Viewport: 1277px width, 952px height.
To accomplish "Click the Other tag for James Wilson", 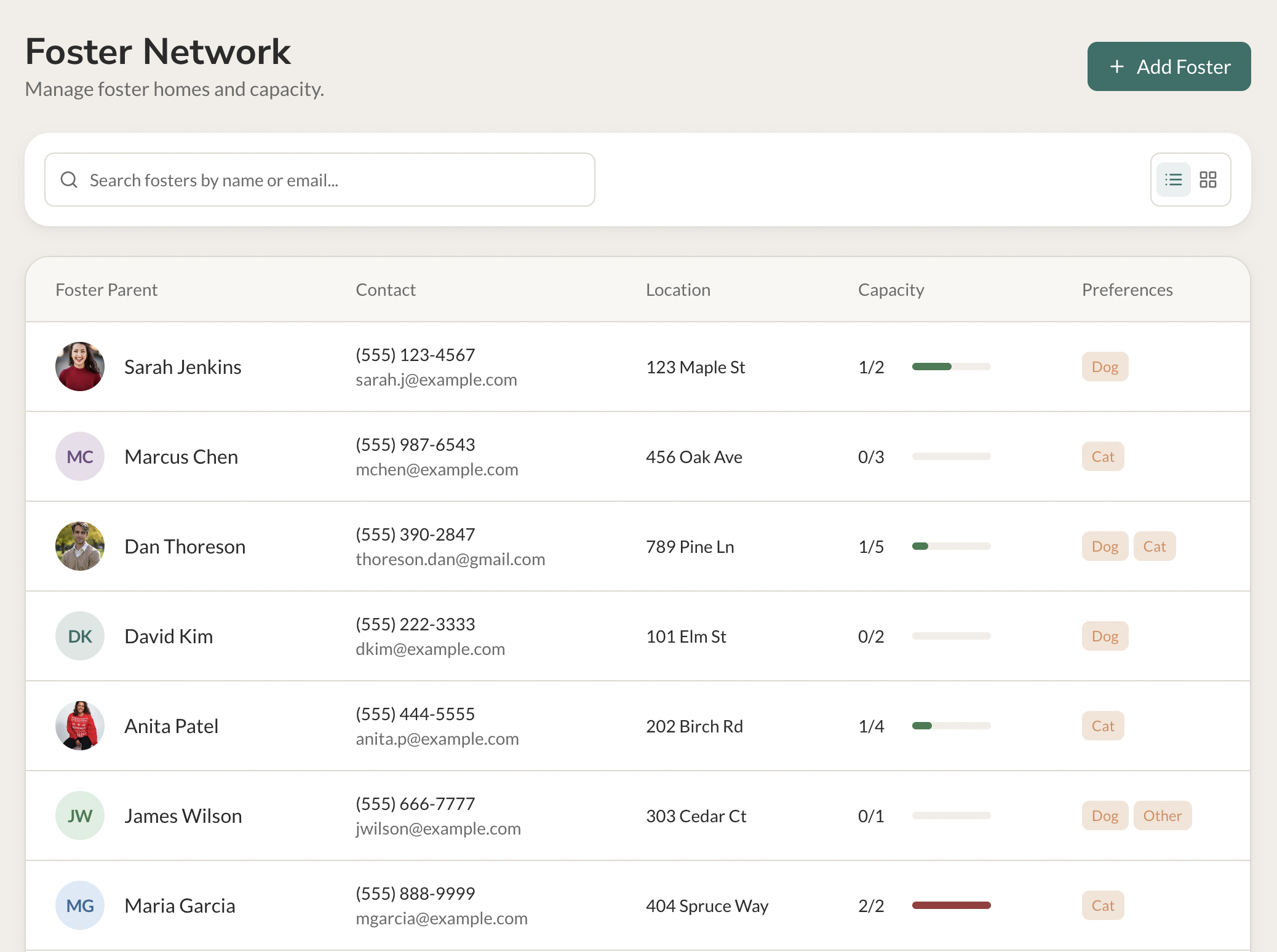I will (1163, 815).
